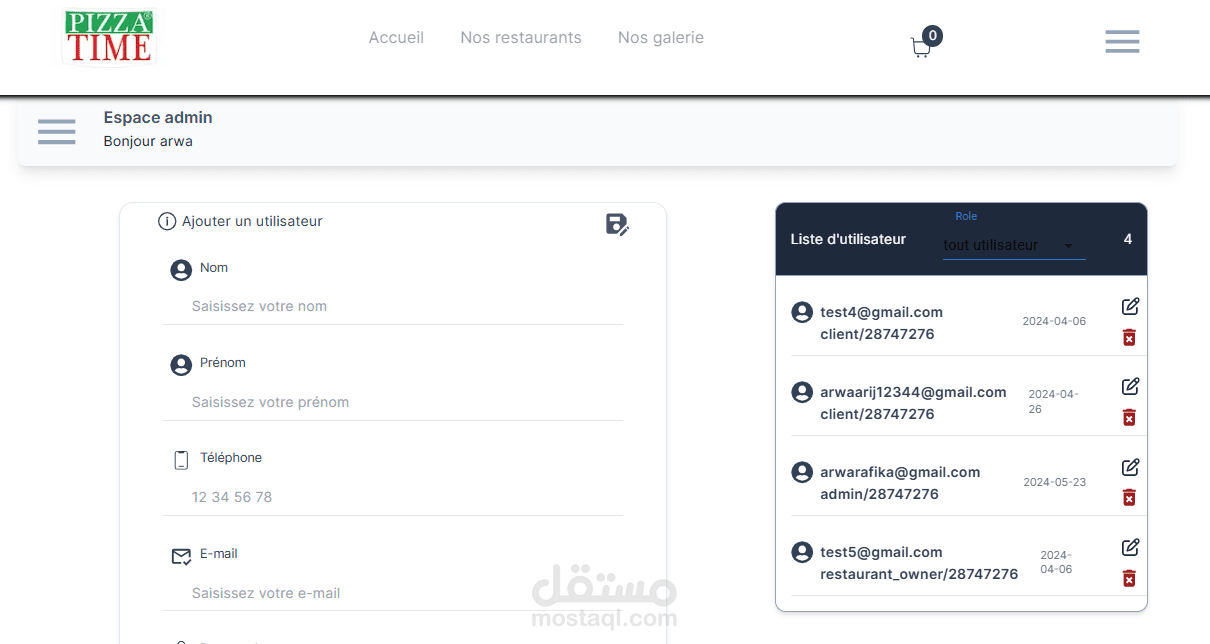This screenshot has width=1210, height=644.
Task: Click the person icon next to Prénom
Action: pos(181,365)
